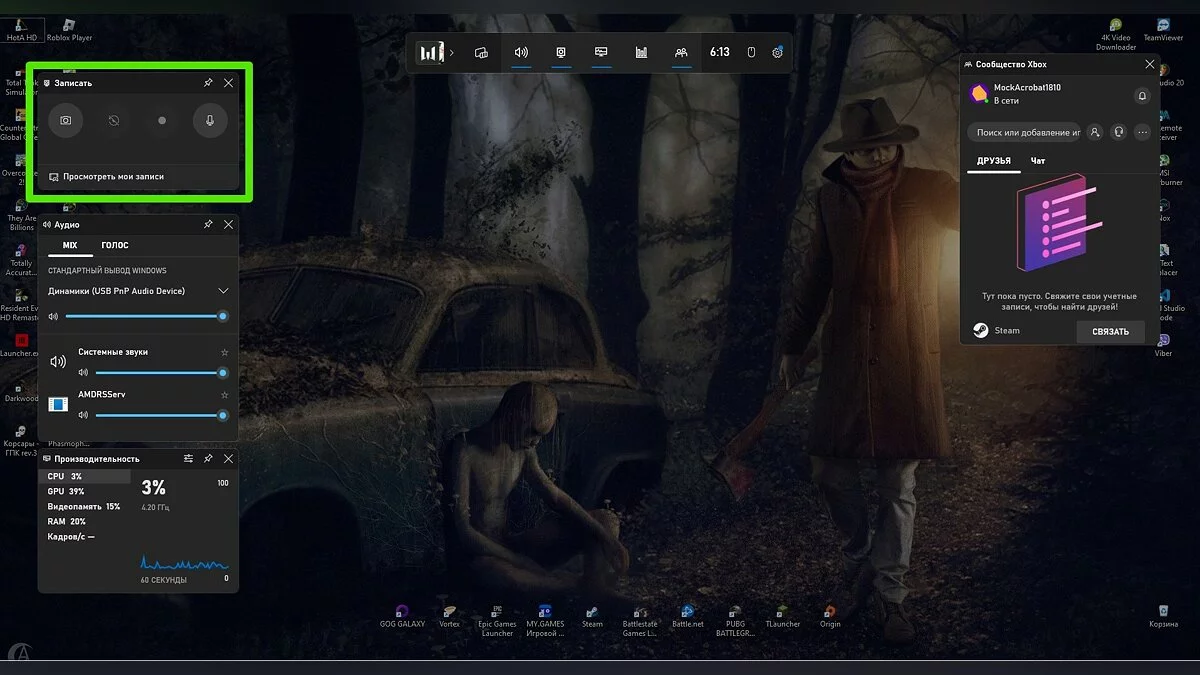Expand the Динамики output device dropdown
This screenshot has width=1200, height=675.
223,291
